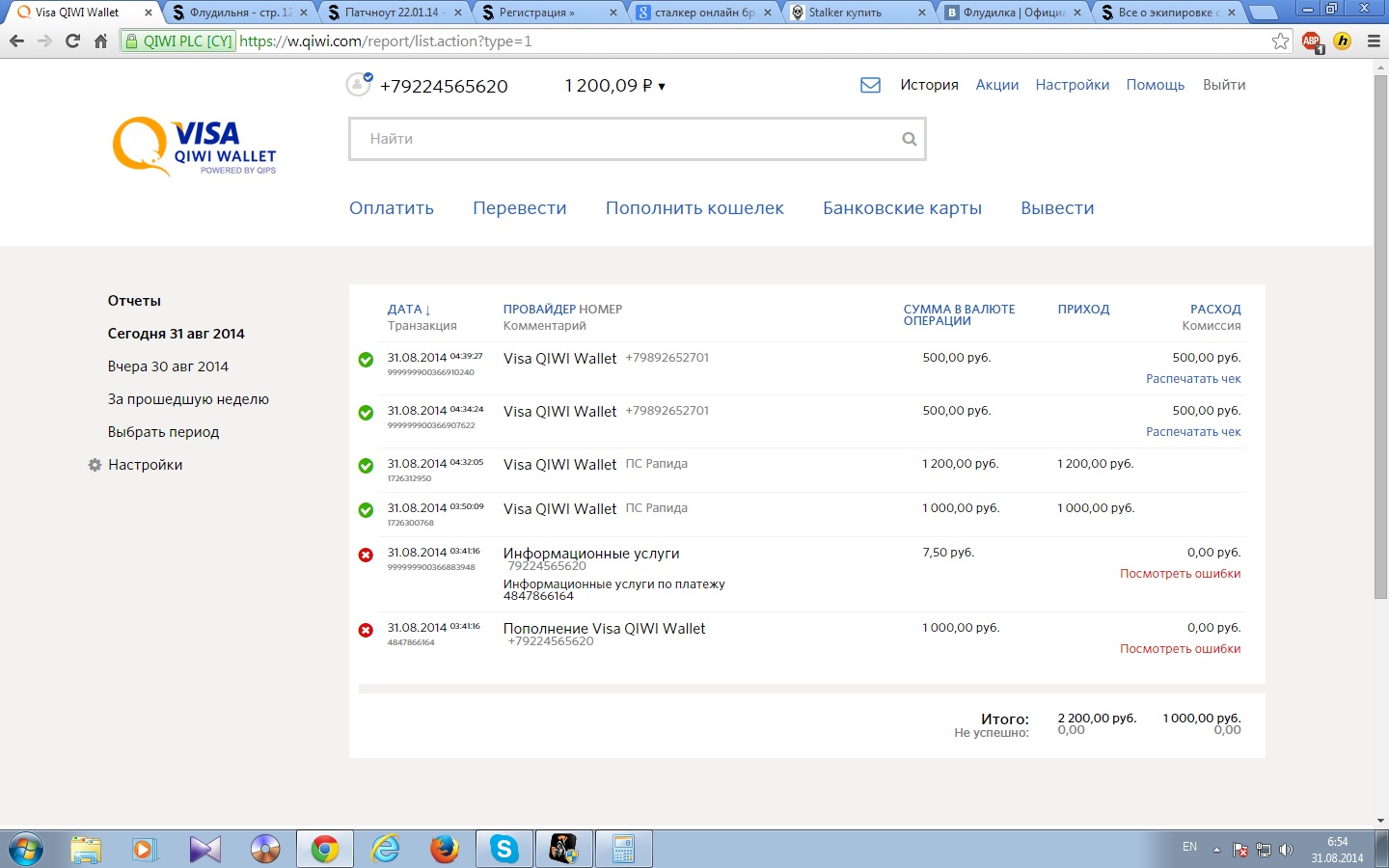The height and width of the screenshot is (868, 1389).
Task: Open the Вывести section
Action: pos(1057,208)
